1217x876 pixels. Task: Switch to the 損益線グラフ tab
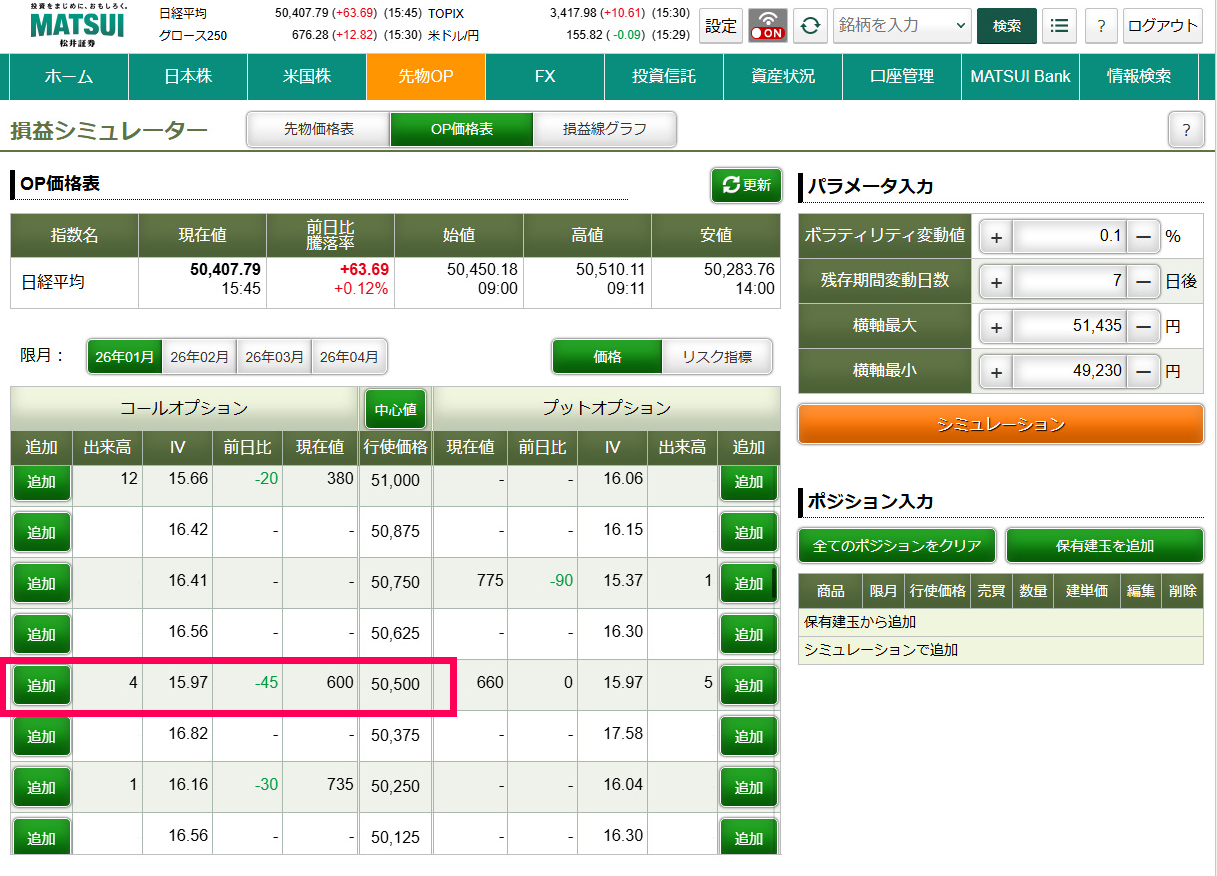(x=604, y=129)
